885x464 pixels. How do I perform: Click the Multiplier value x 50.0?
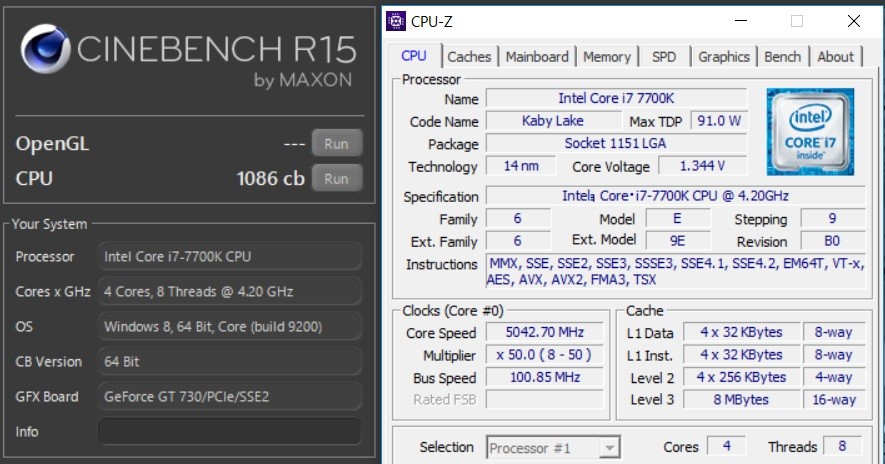pos(545,354)
